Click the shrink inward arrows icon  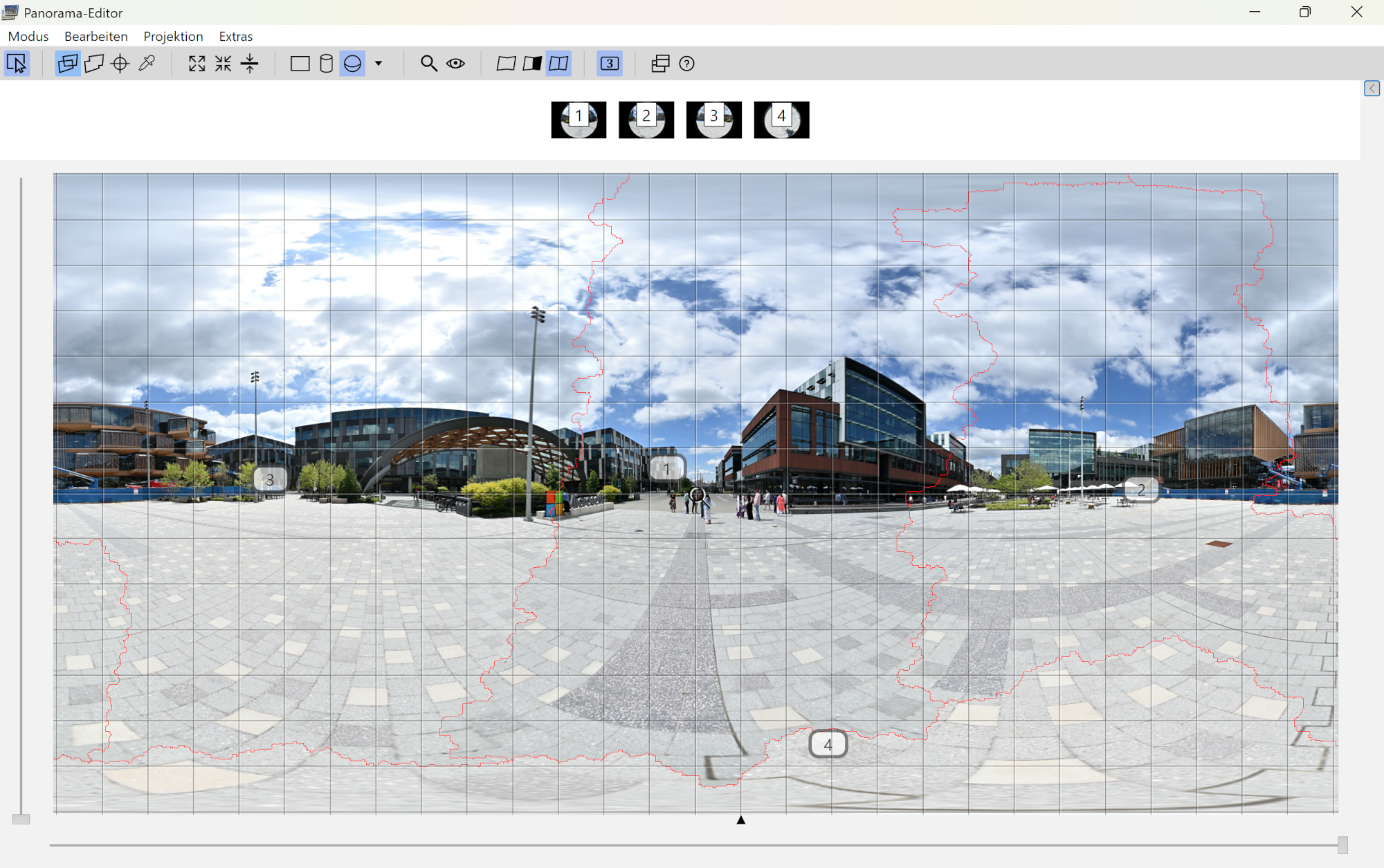[223, 64]
